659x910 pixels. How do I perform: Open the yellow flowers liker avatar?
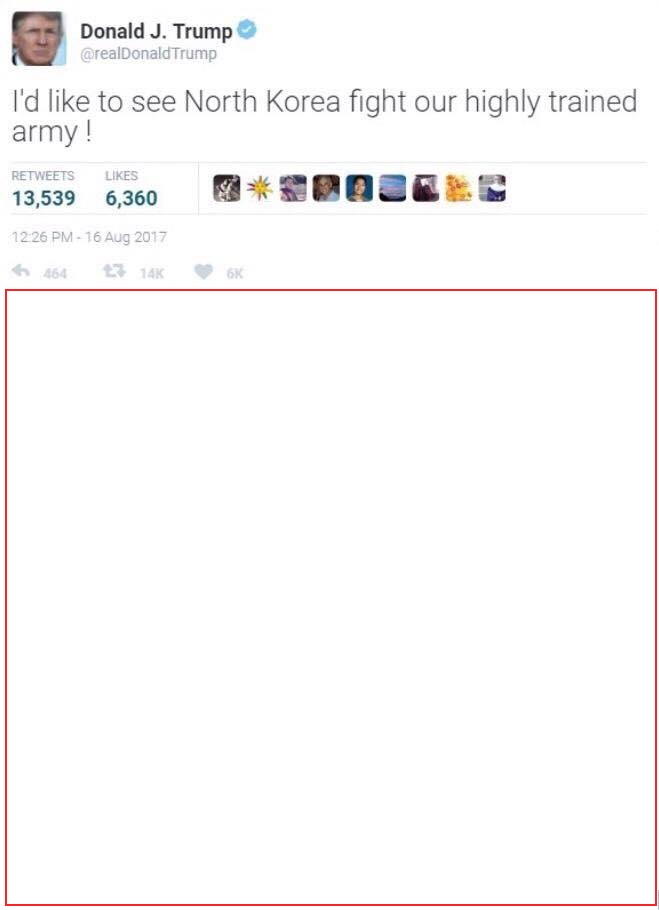pos(459,189)
